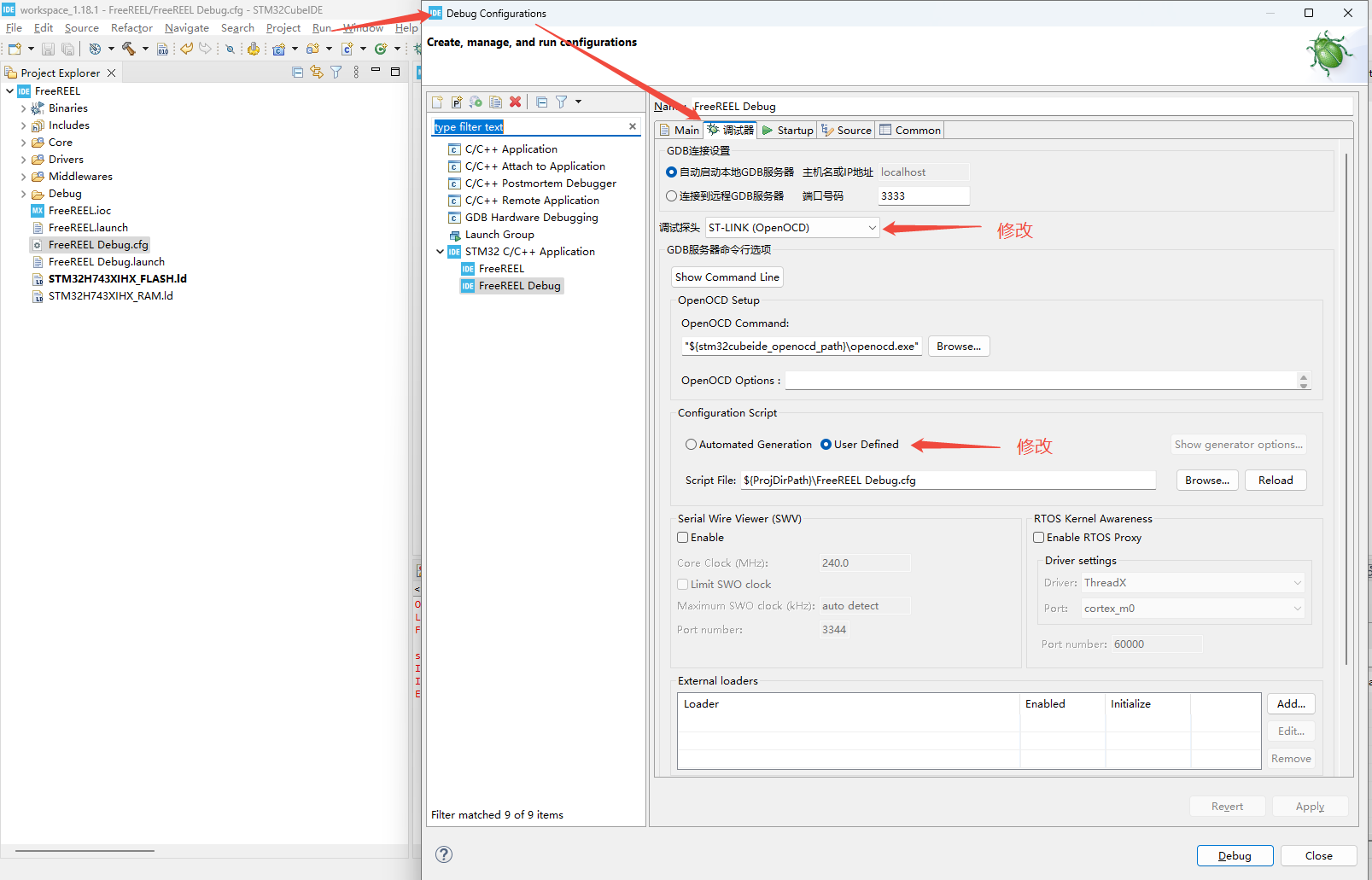The height and width of the screenshot is (880, 1372).
Task: Select connect to remote GDB server radio
Action: pyautogui.click(x=671, y=196)
